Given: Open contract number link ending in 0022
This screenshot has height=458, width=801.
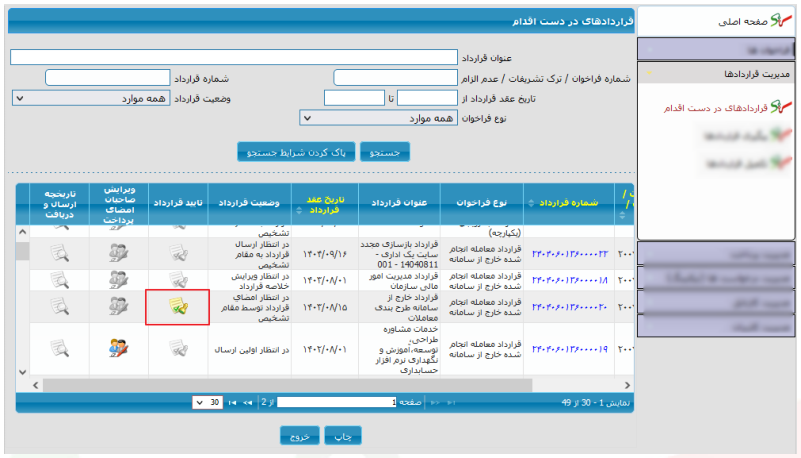Looking at the screenshot, I should click(570, 254).
